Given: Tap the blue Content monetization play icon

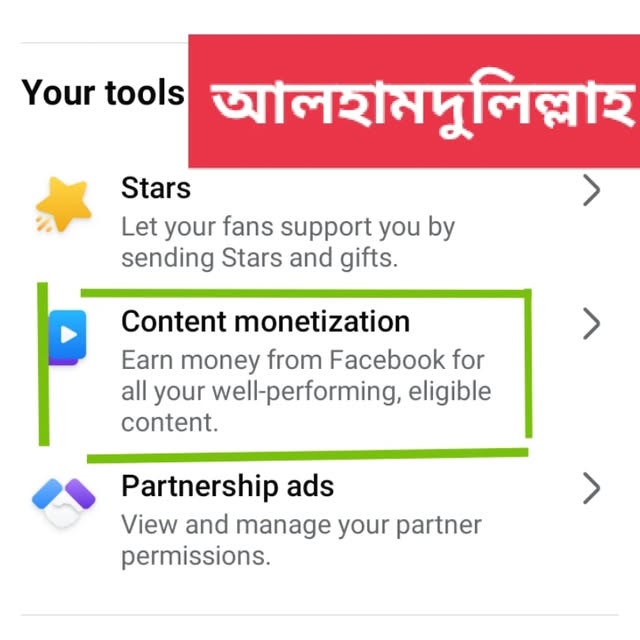Looking at the screenshot, I should coord(67,337).
